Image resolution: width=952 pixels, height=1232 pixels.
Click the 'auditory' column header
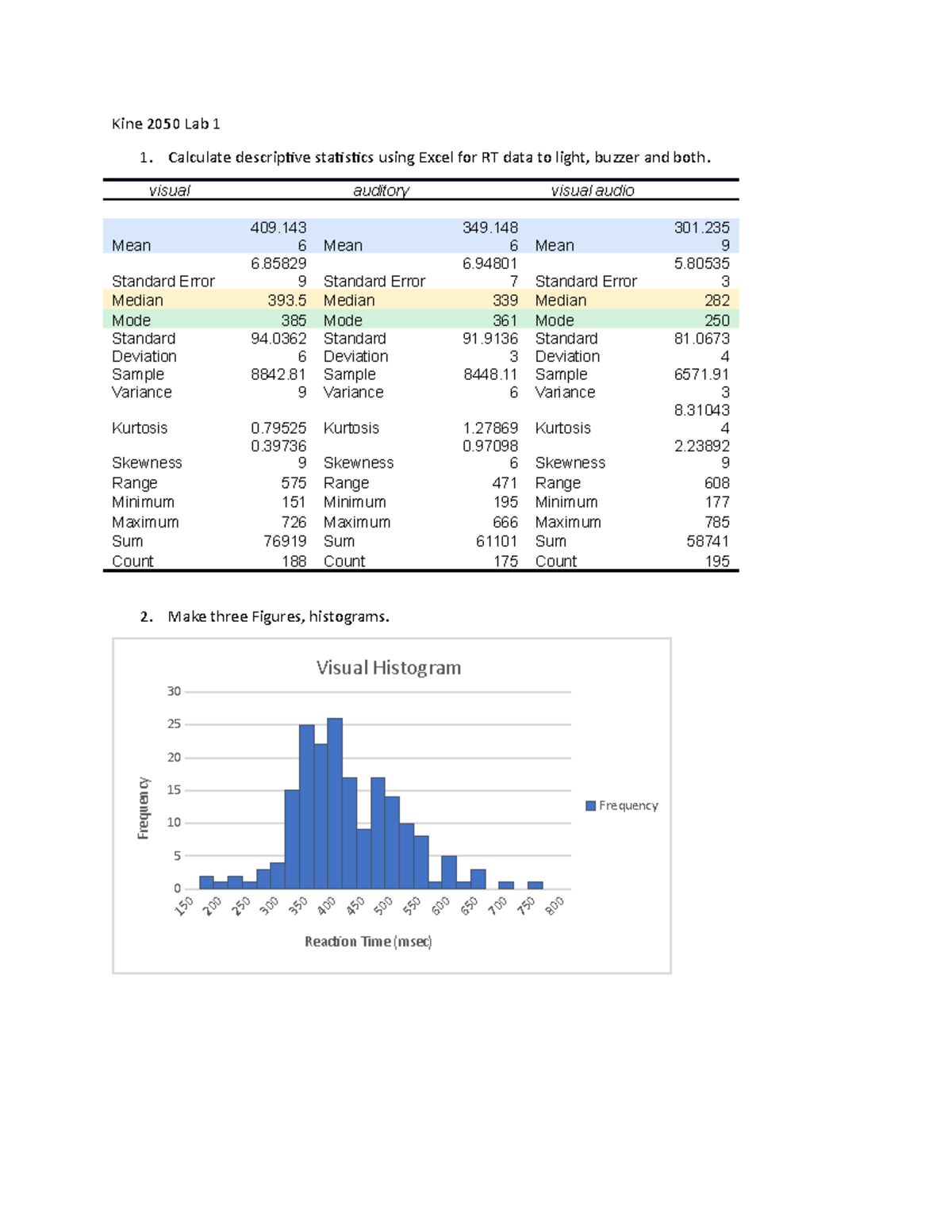click(381, 190)
